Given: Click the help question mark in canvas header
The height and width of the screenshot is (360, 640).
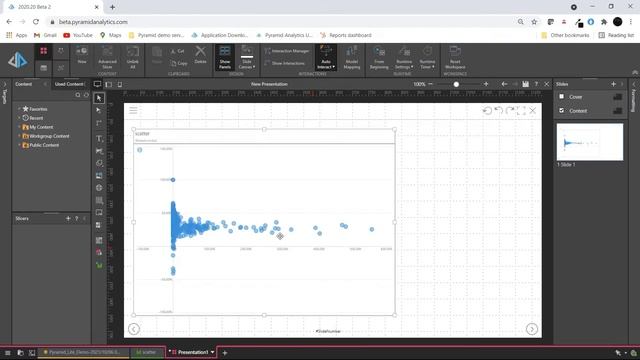Looking at the screenshot, I should (x=536, y=84).
